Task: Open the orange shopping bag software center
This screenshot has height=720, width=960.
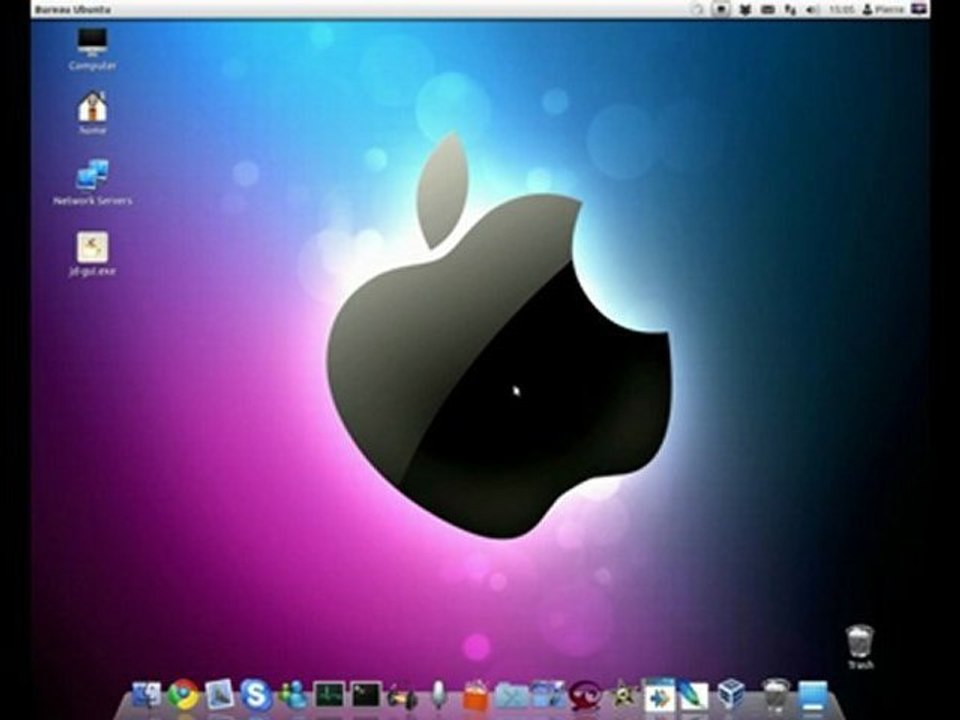Action: coord(476,696)
